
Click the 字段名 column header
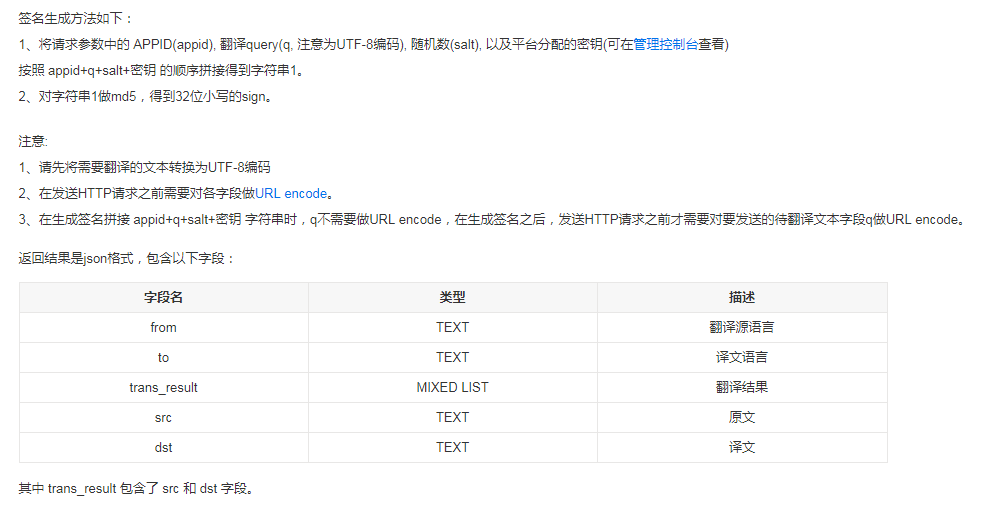point(164,297)
